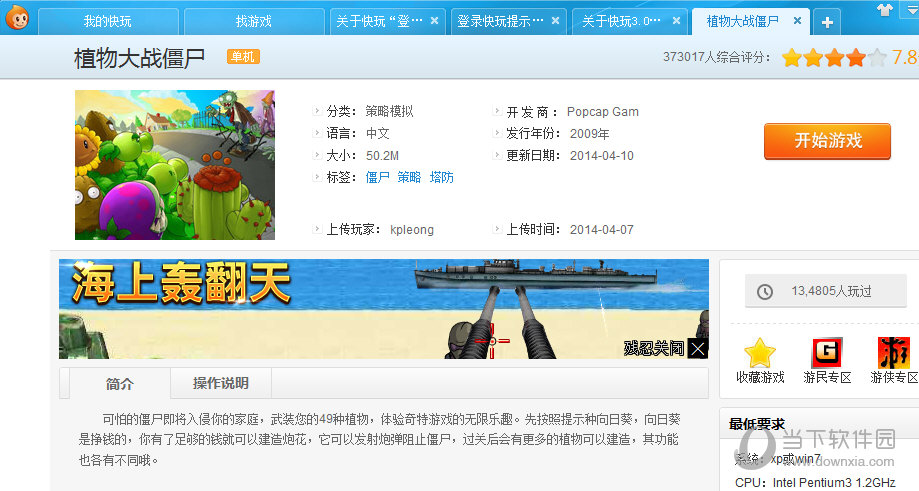Close the 植物大战僵尸 tab
The width and height of the screenshot is (919, 491).
point(797,21)
